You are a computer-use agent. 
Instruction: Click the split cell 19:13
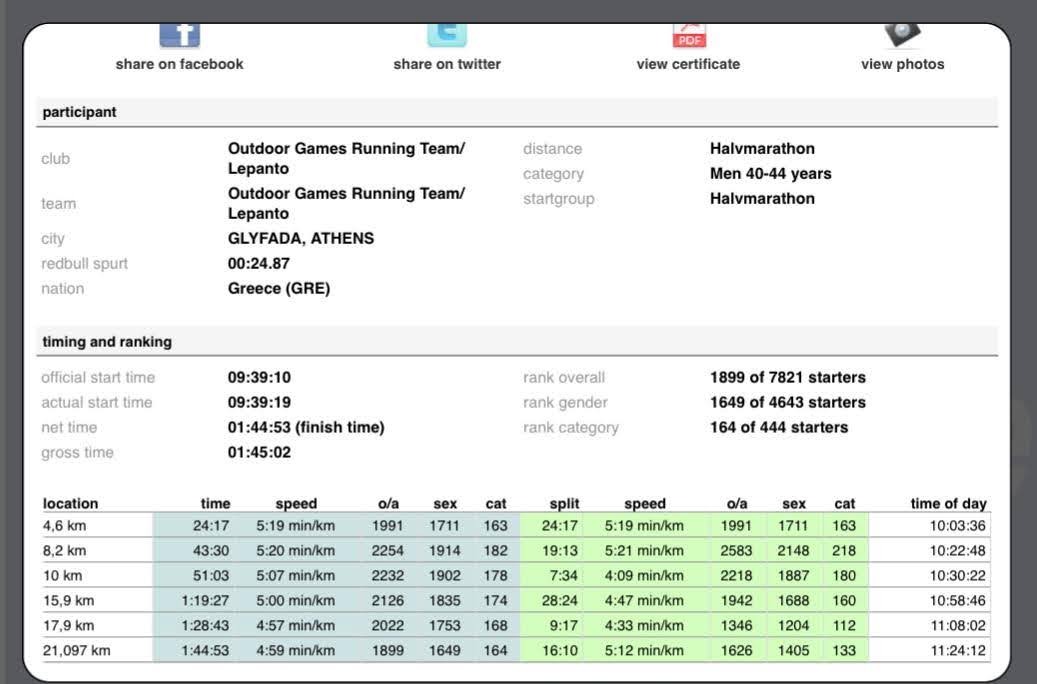click(560, 550)
